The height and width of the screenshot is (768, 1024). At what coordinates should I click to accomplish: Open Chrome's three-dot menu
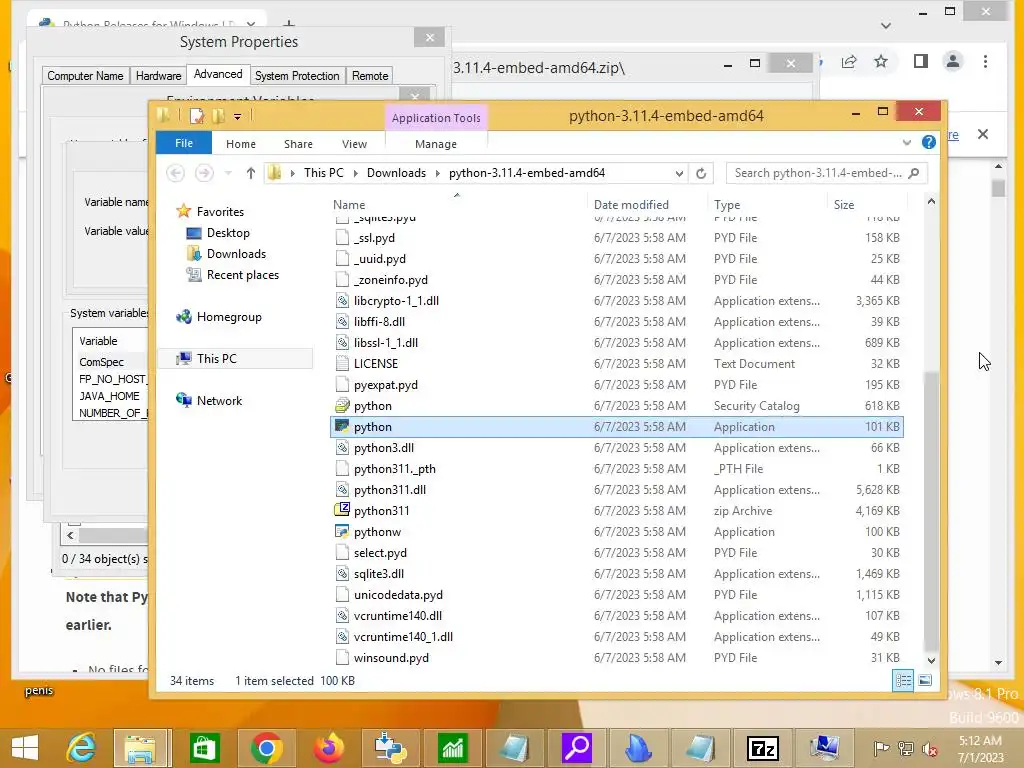tap(985, 61)
